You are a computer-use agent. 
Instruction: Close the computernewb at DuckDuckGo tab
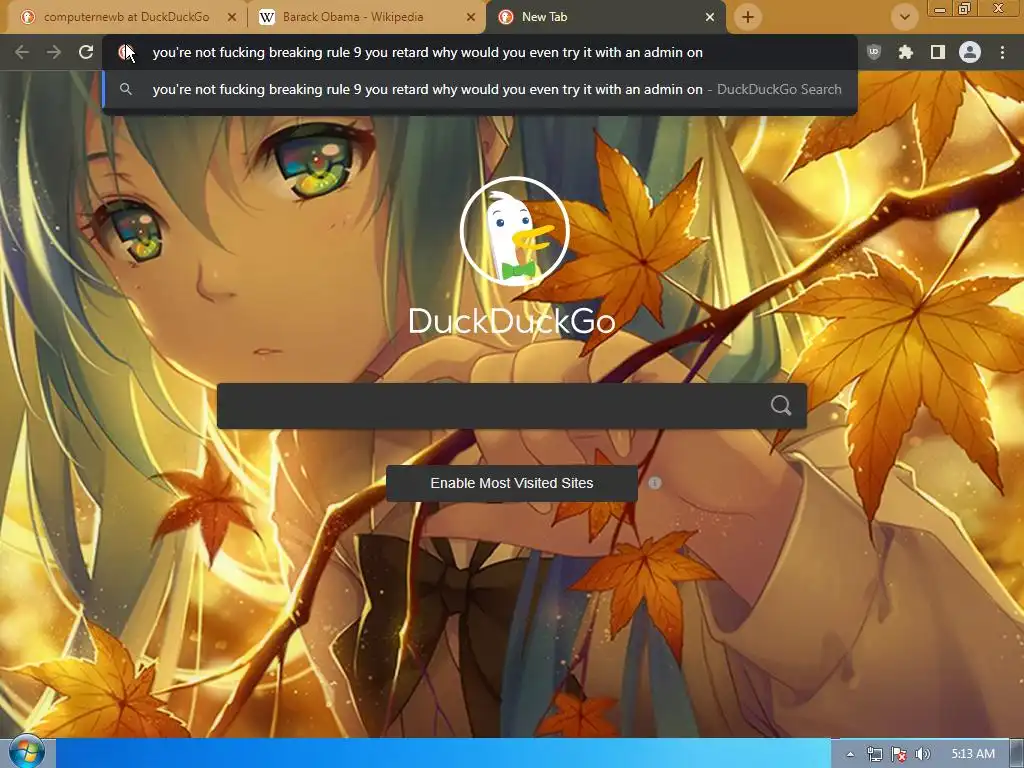231,18
